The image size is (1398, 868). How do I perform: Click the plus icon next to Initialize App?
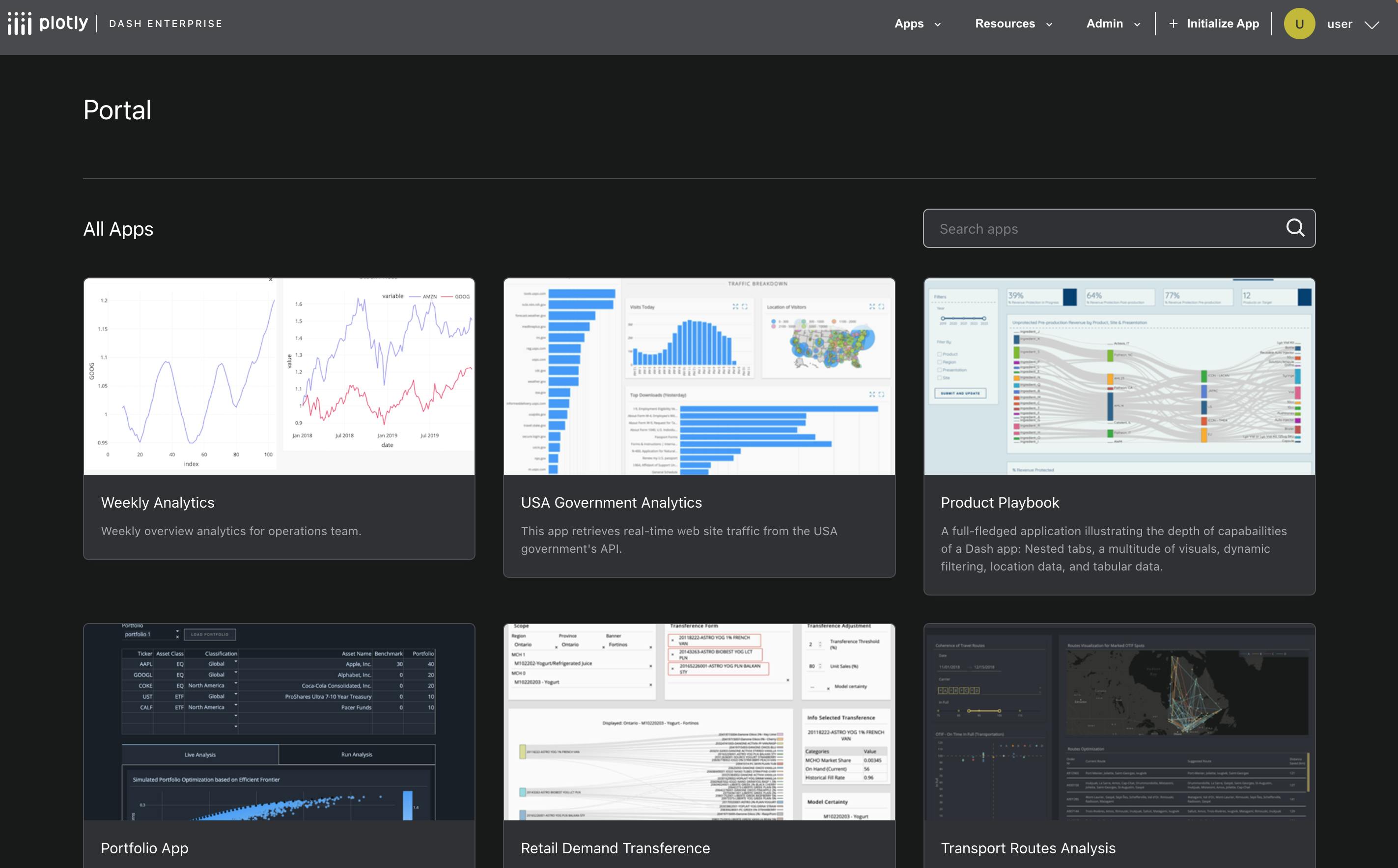(x=1174, y=23)
